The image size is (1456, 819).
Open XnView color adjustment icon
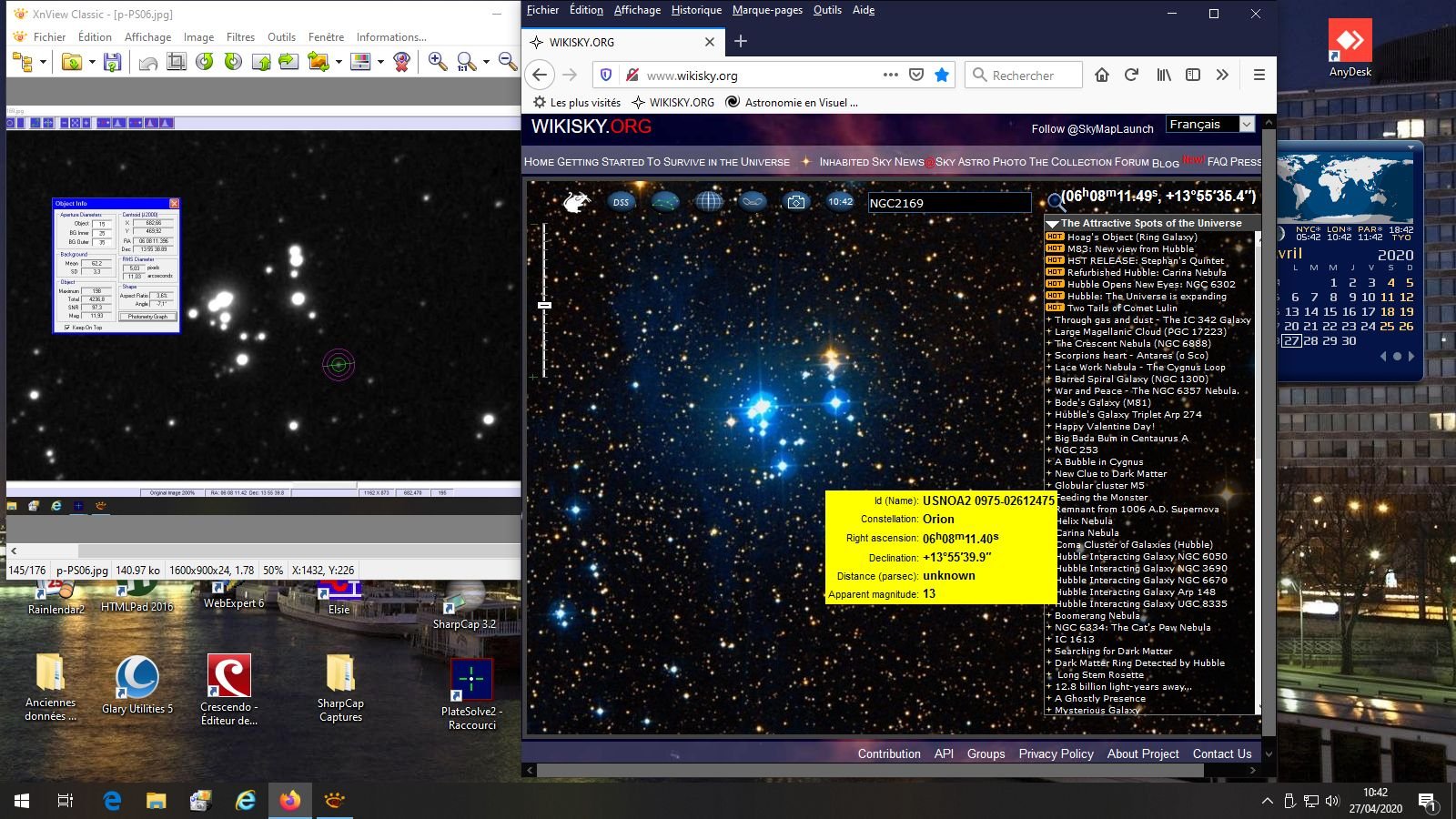click(360, 62)
